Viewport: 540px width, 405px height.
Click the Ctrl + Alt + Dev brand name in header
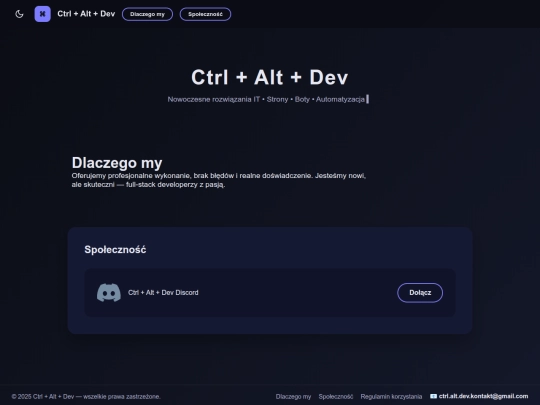click(x=86, y=14)
